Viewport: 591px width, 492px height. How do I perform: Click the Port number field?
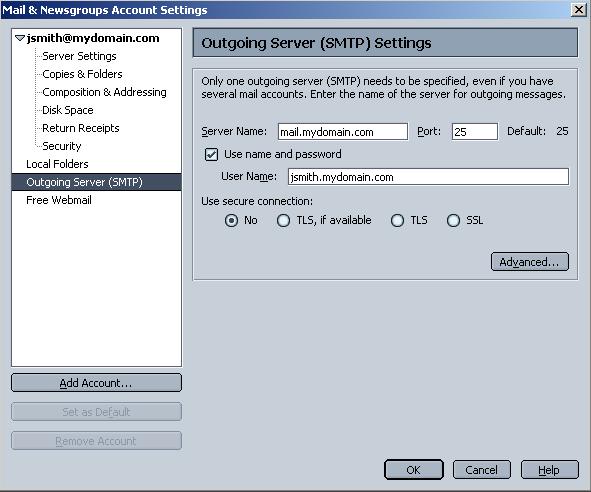tap(475, 132)
